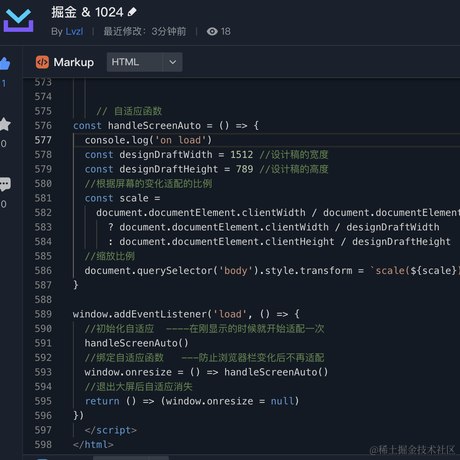Click the console.log('on load') line
The image size is (460, 460).
click(148, 140)
